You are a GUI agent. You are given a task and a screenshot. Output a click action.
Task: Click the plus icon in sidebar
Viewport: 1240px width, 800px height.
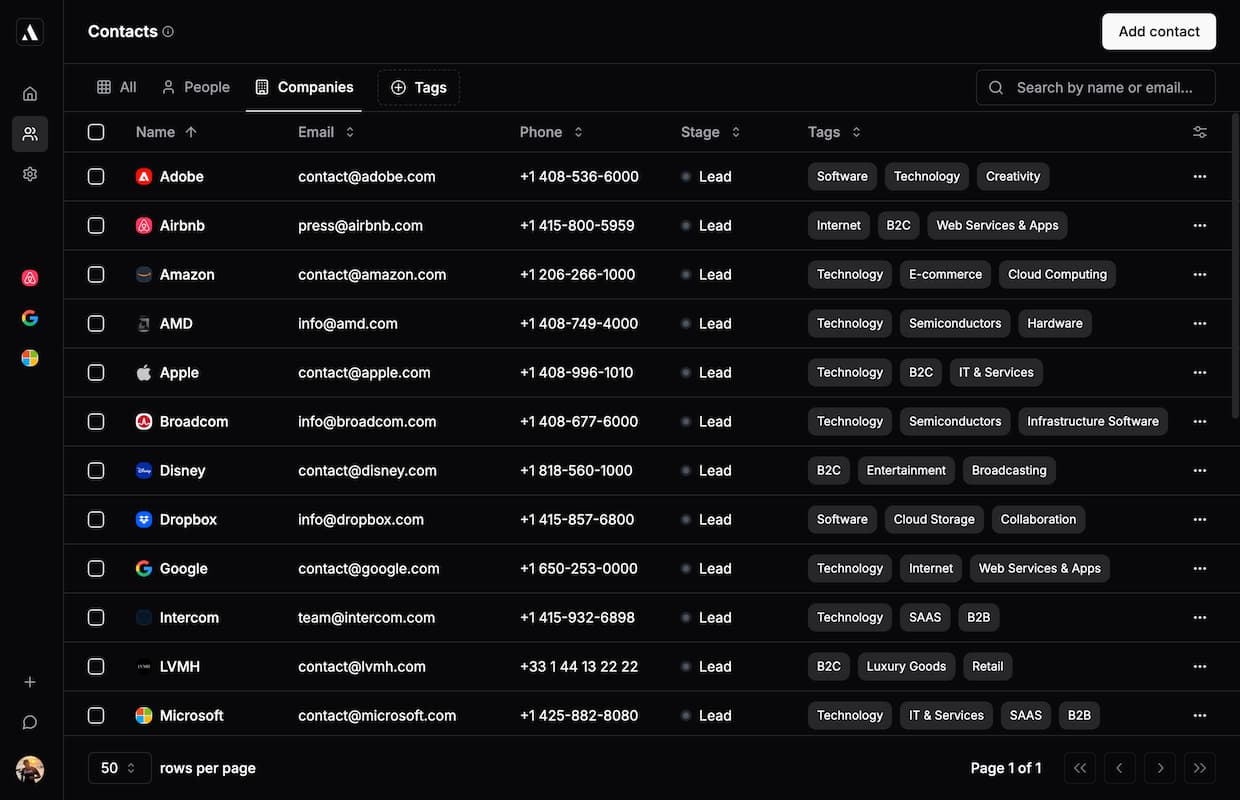point(30,682)
